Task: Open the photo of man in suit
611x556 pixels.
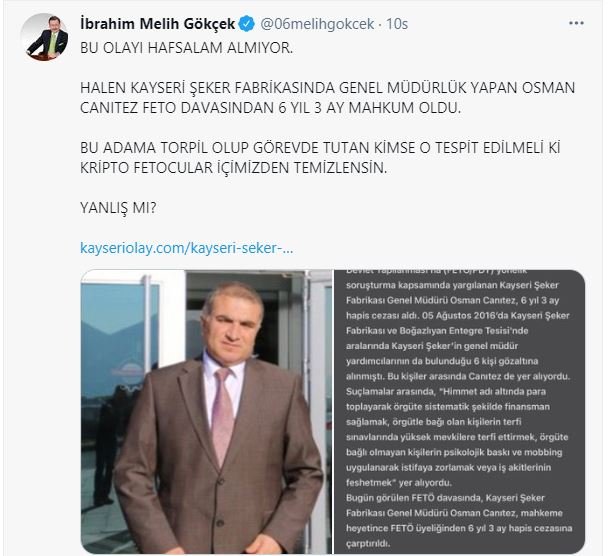Action: click(207, 411)
